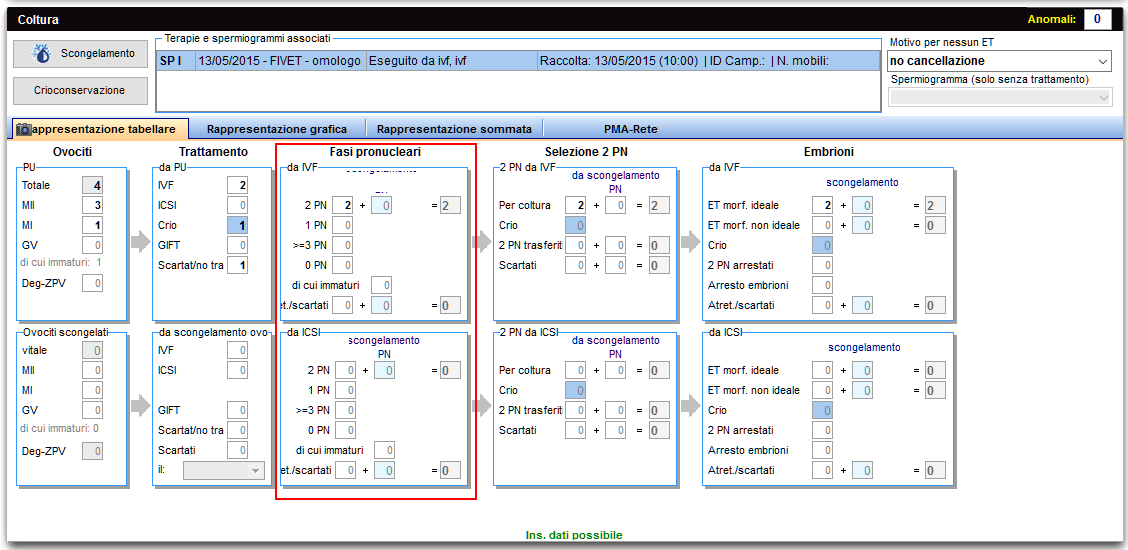Click the camera icon on the tabellare tab

click(24, 129)
